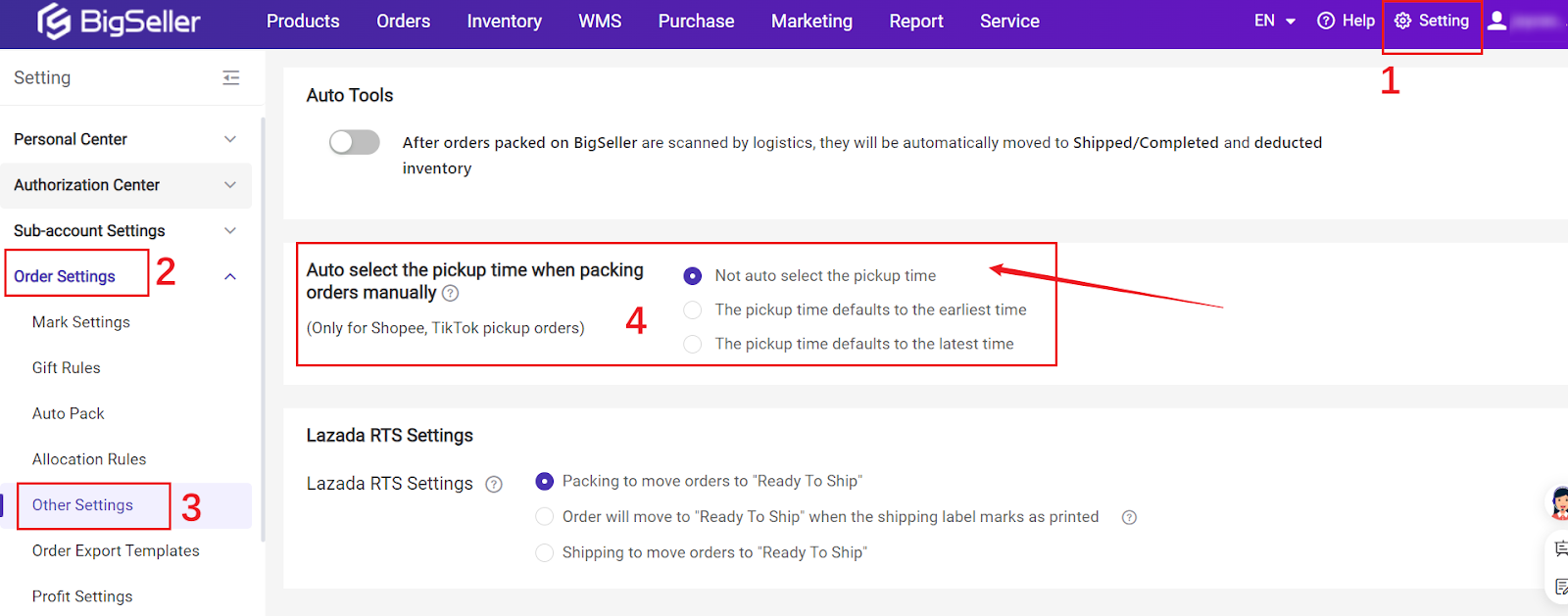This screenshot has height=616, width=1568.
Task: Open the Marketing menu
Action: click(811, 21)
